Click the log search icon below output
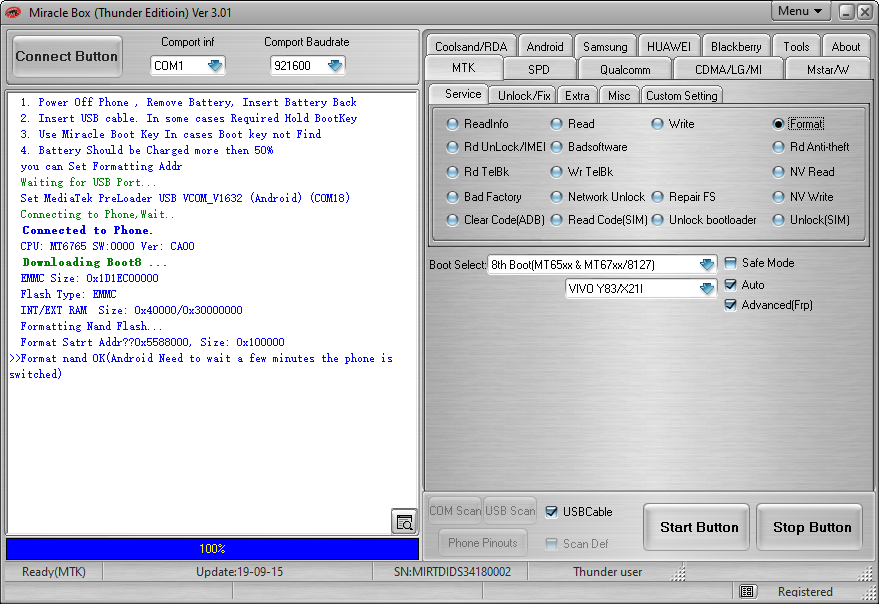The width and height of the screenshot is (879, 604). [404, 522]
